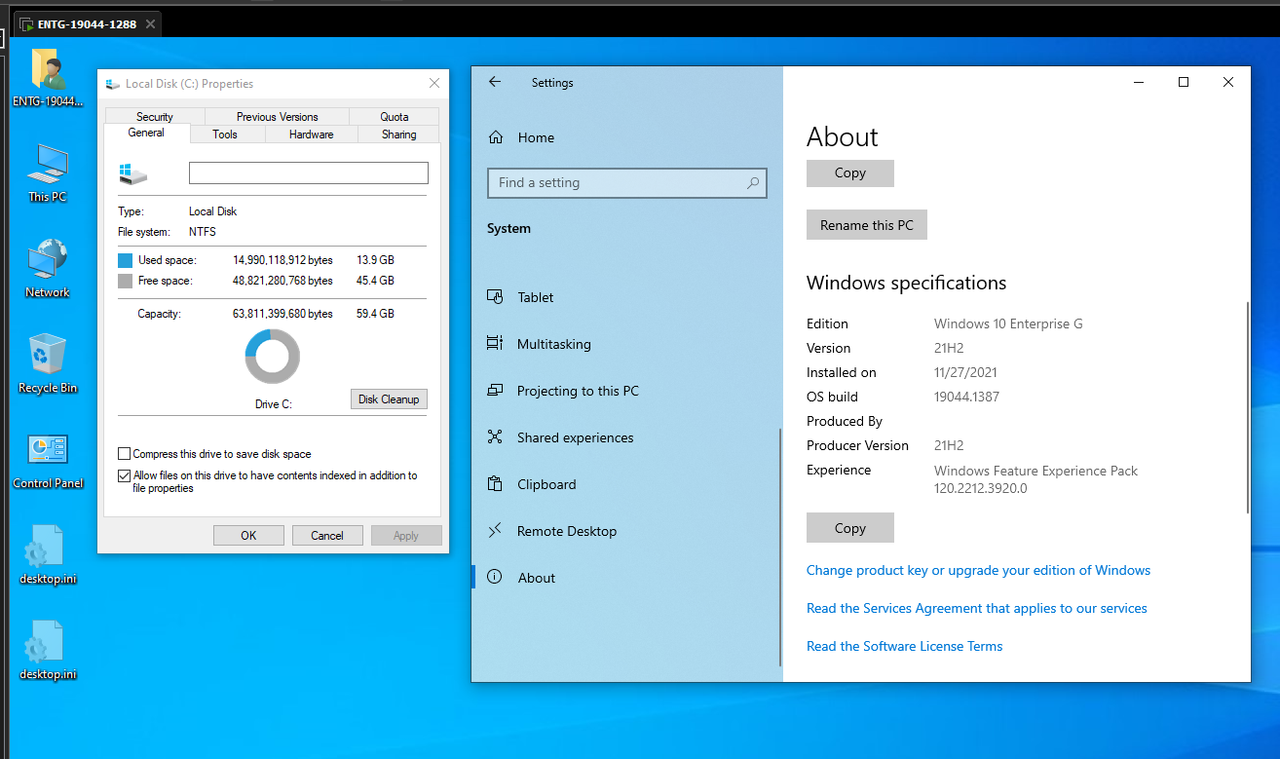Click the About info icon in sidebar
Screen dimensions: 1280x759
tap(494, 577)
